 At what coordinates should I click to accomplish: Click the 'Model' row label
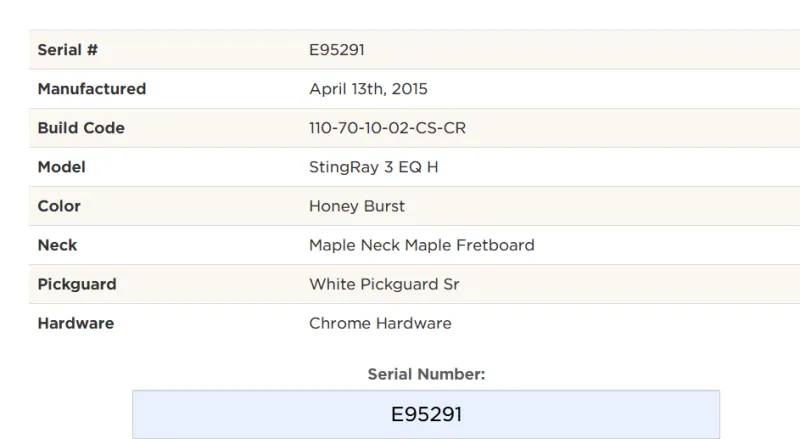(x=61, y=167)
